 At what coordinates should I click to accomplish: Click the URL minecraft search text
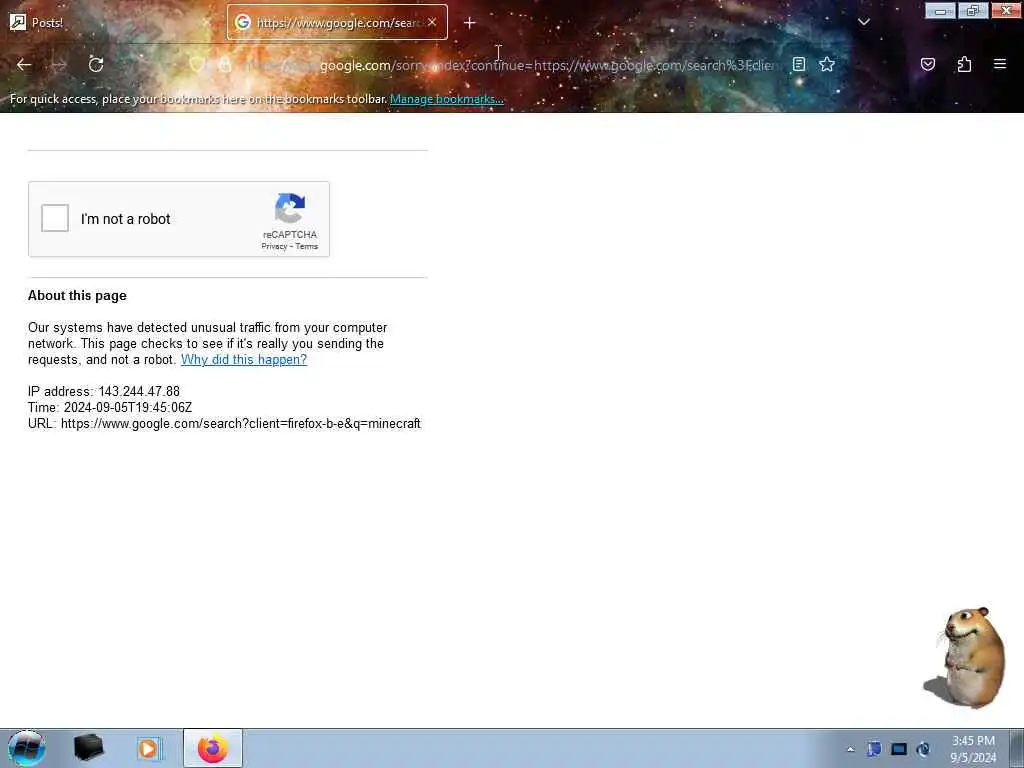pos(224,424)
